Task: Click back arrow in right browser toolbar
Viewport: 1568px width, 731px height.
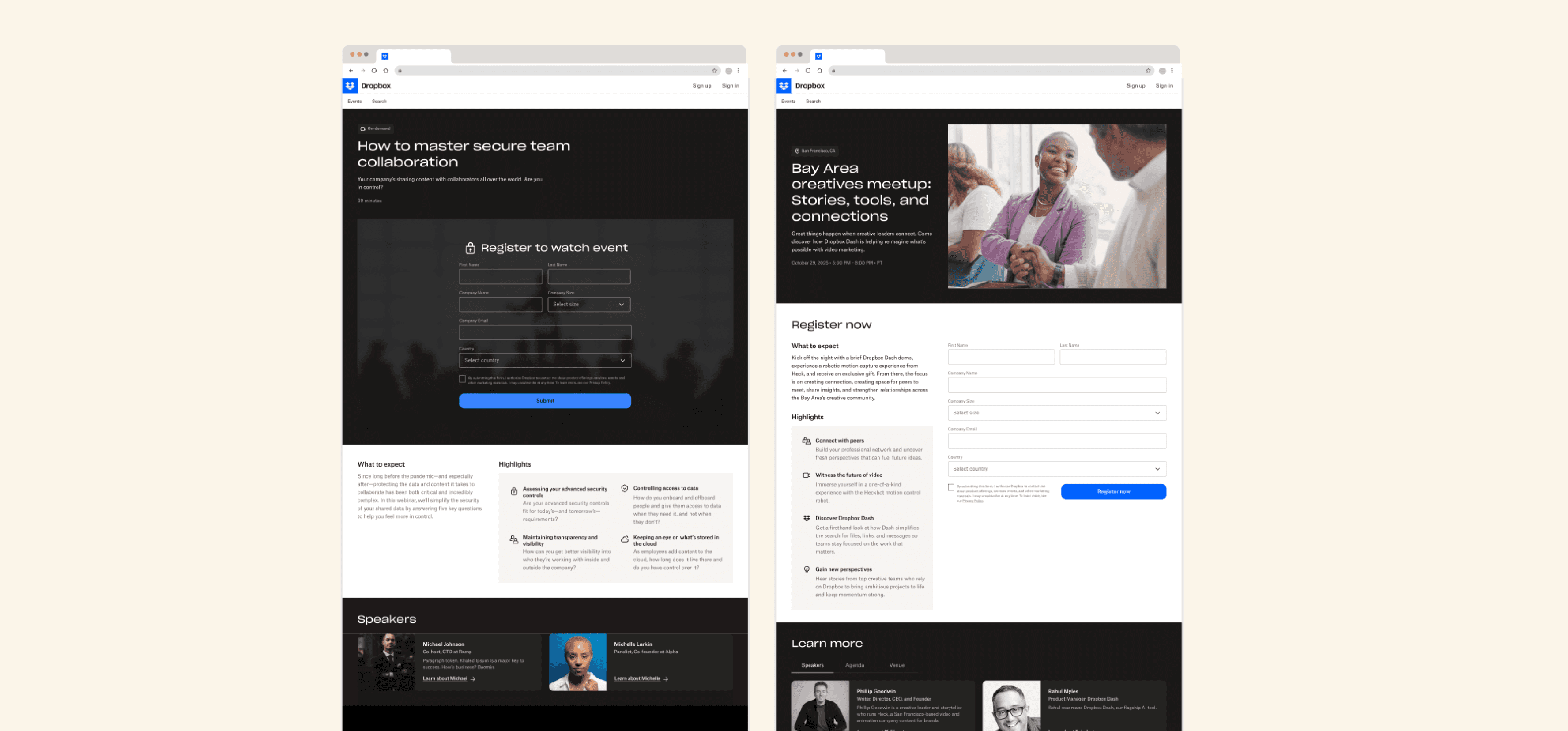Action: pos(784,71)
